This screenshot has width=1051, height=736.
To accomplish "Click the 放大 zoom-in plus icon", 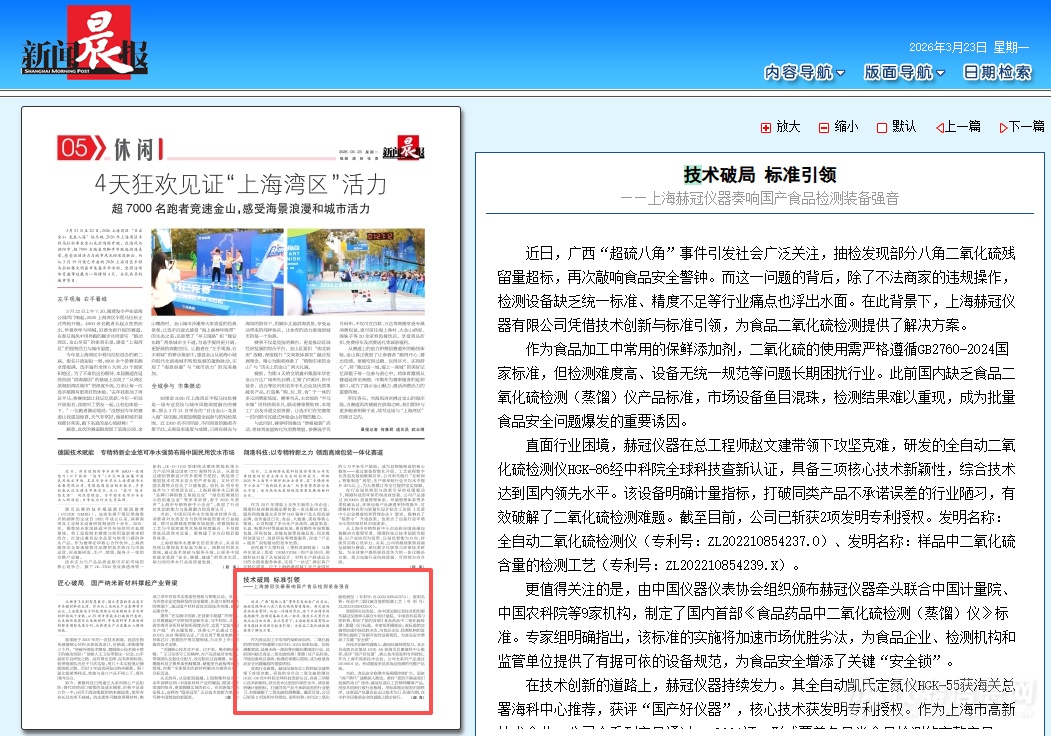I will coord(767,128).
